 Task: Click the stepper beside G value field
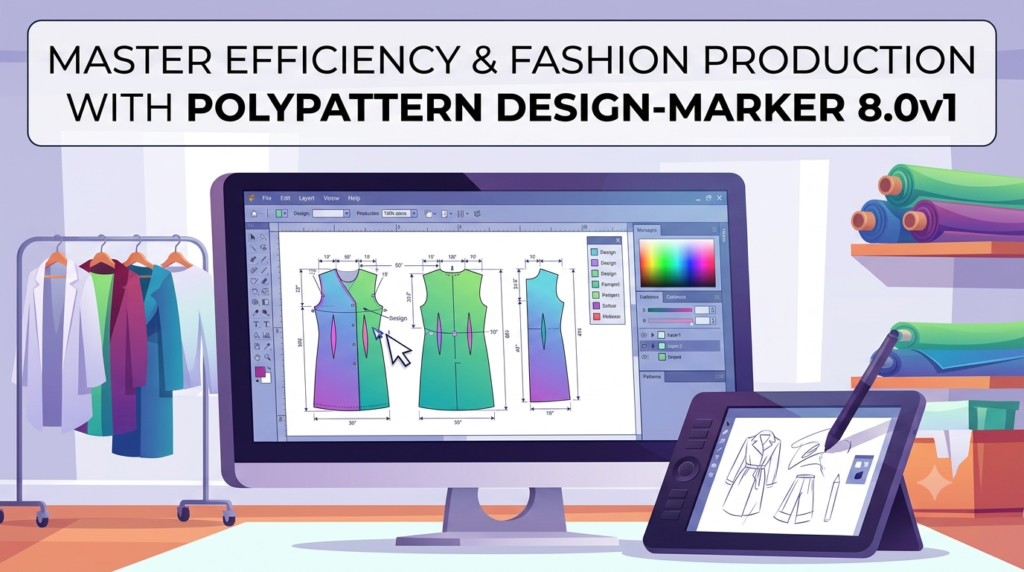(712, 321)
